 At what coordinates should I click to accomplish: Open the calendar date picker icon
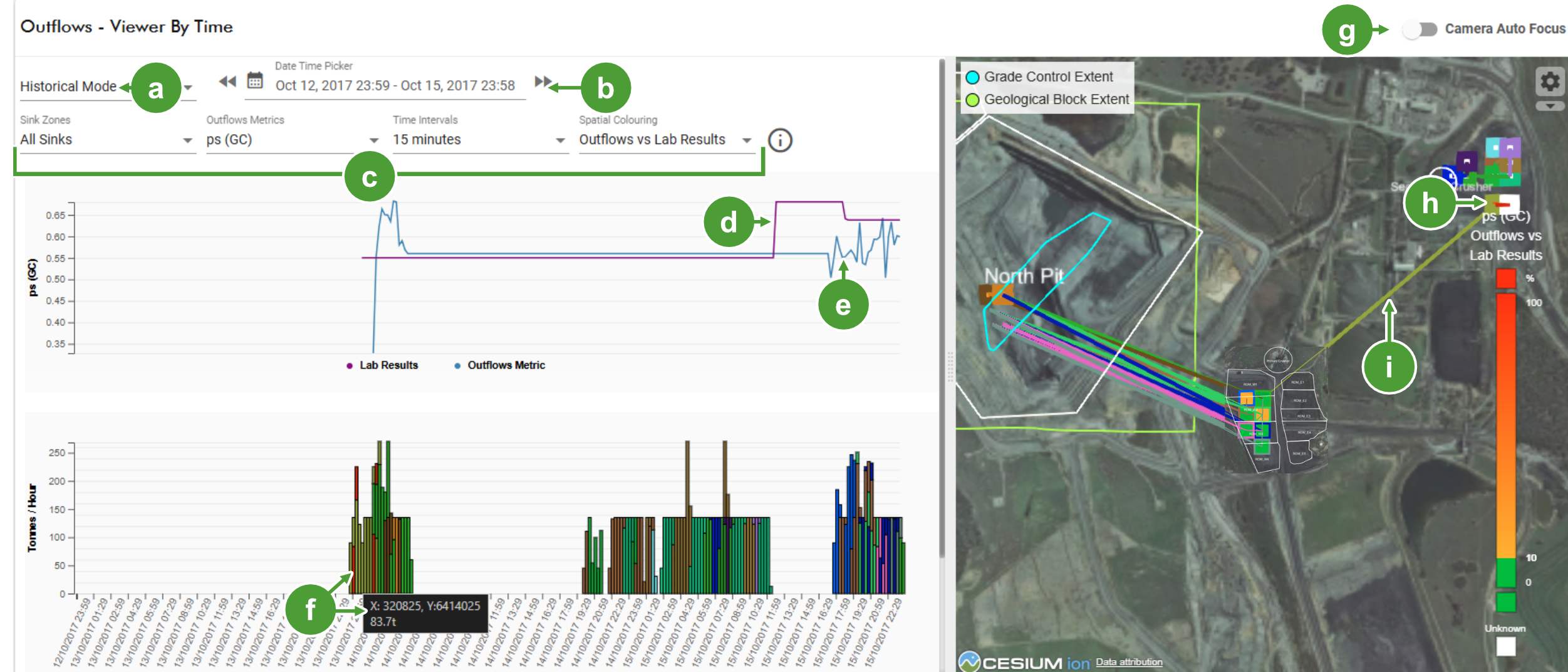click(x=255, y=81)
